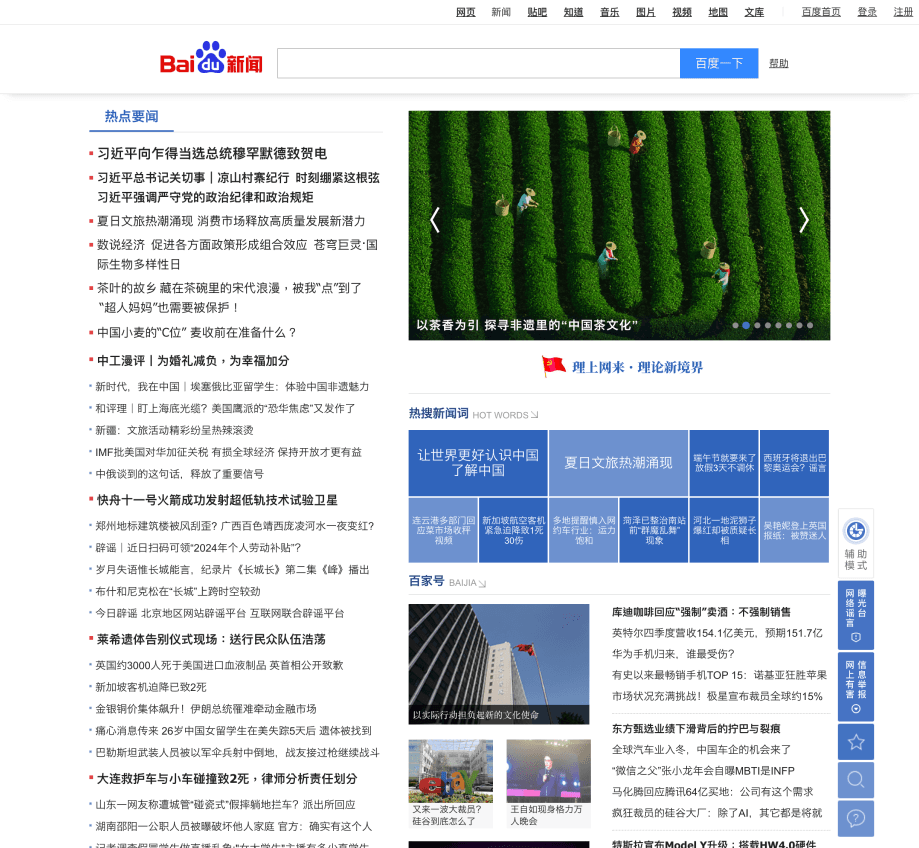
Task: Open 布什和尼克松在"长城"上跨时空较劲 item
Action: (x=178, y=591)
